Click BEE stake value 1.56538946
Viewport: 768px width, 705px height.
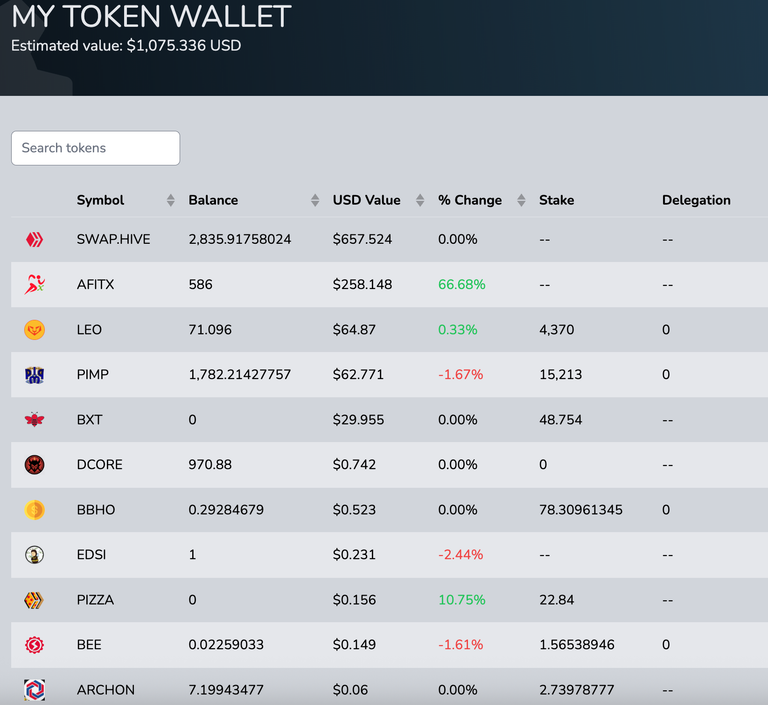(576, 645)
